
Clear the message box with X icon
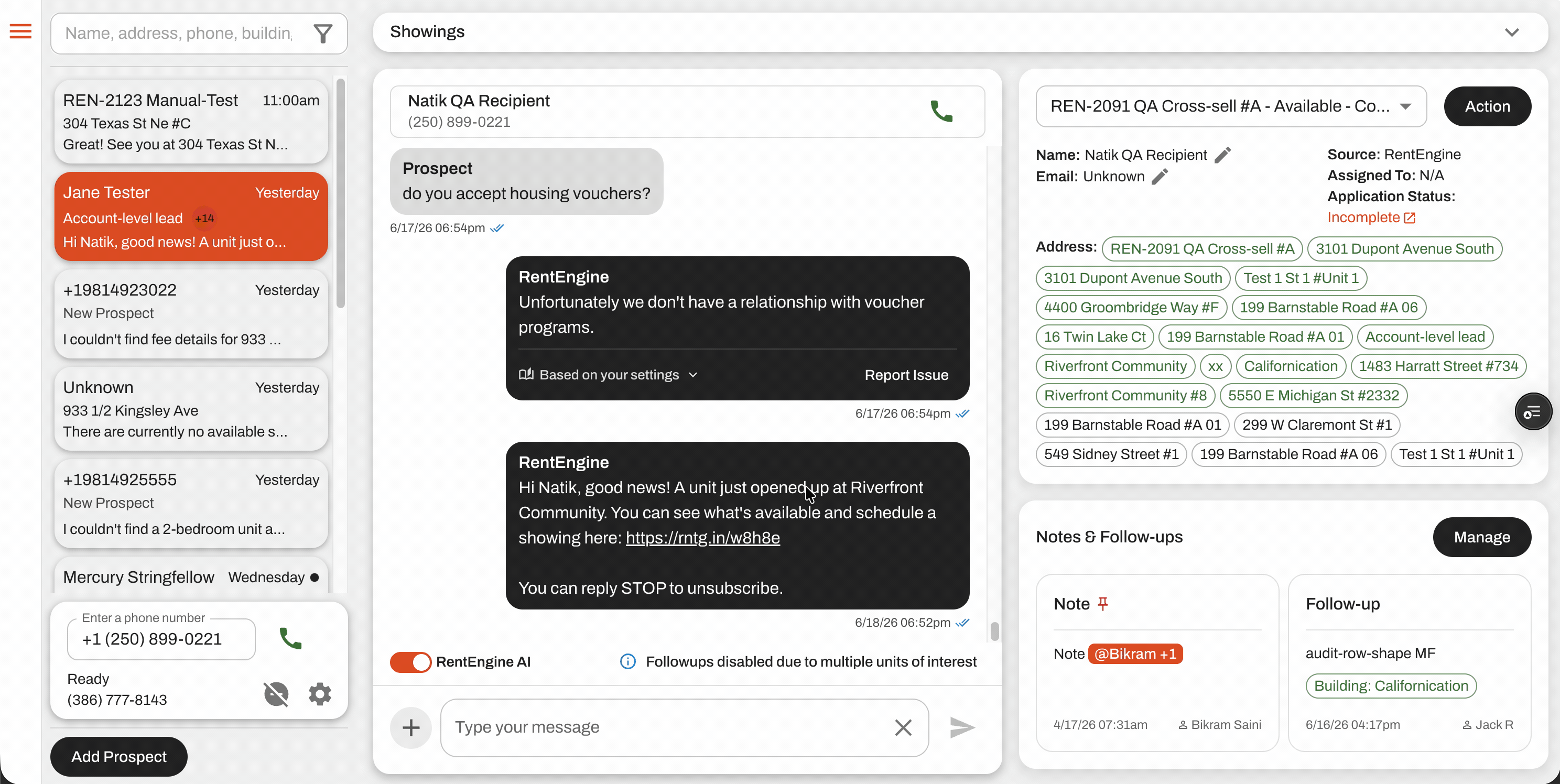[x=903, y=728]
